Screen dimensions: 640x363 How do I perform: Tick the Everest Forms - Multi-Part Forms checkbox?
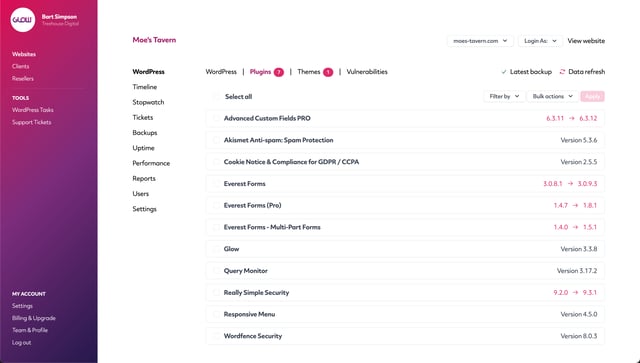(216, 227)
